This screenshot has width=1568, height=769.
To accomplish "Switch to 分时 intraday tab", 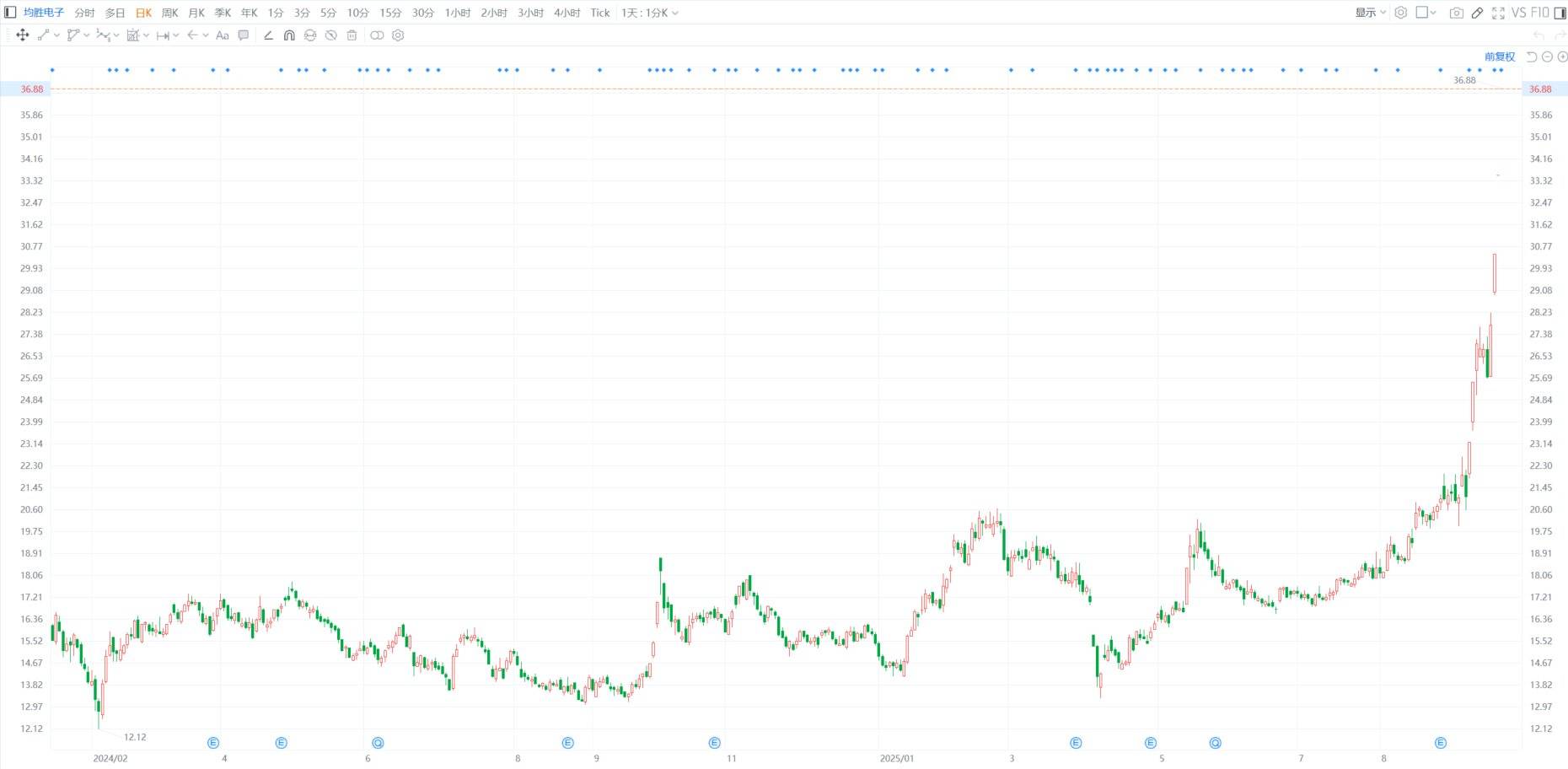I will [84, 13].
